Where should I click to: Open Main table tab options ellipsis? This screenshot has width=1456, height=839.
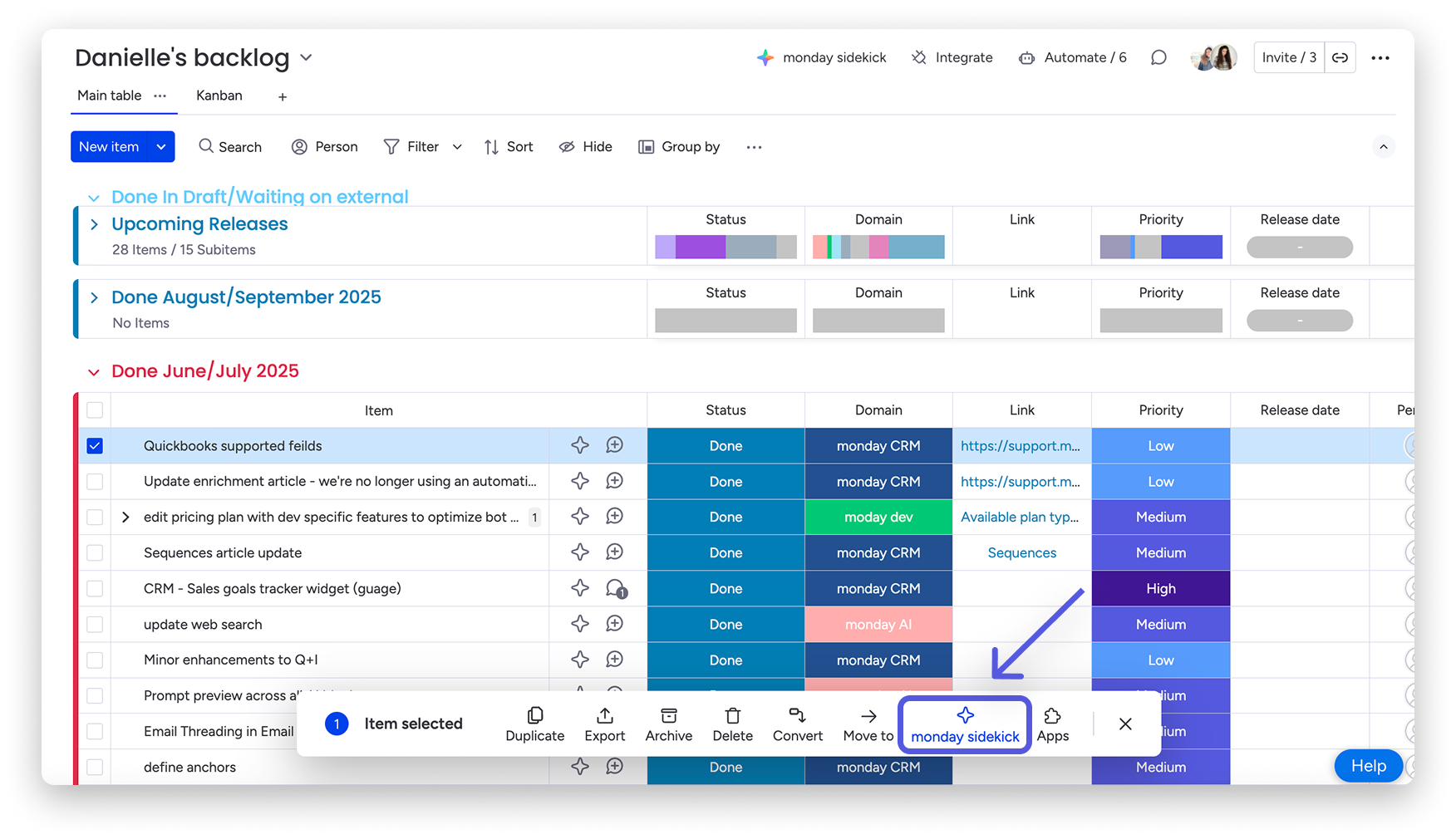(160, 96)
